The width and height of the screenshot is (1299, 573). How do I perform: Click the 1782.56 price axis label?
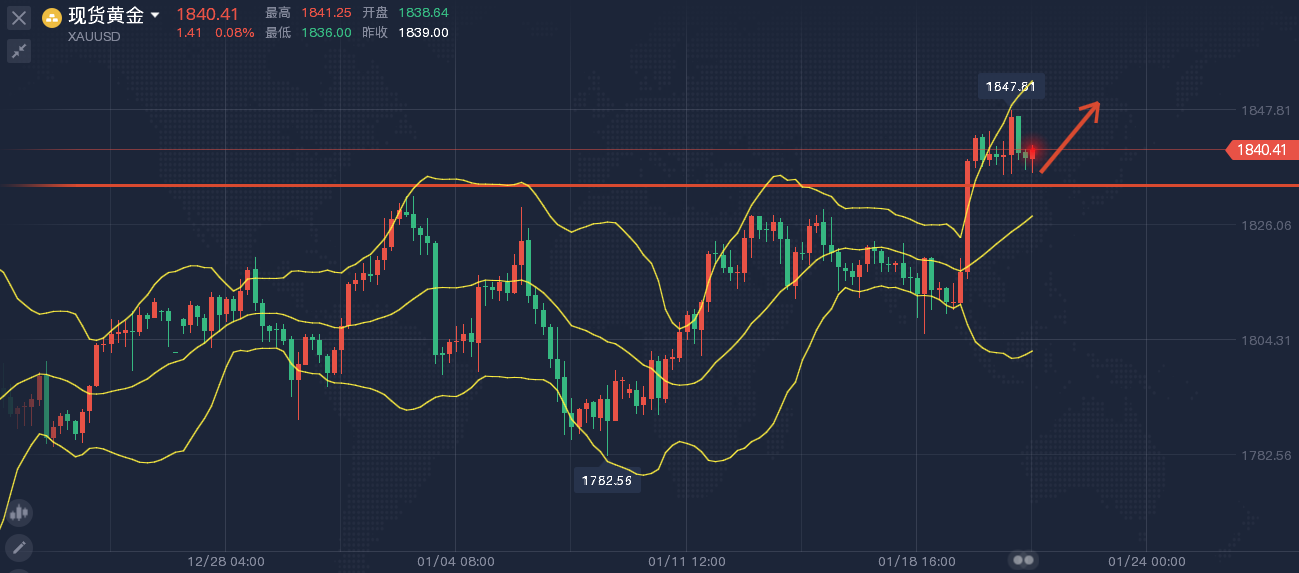pos(1264,455)
